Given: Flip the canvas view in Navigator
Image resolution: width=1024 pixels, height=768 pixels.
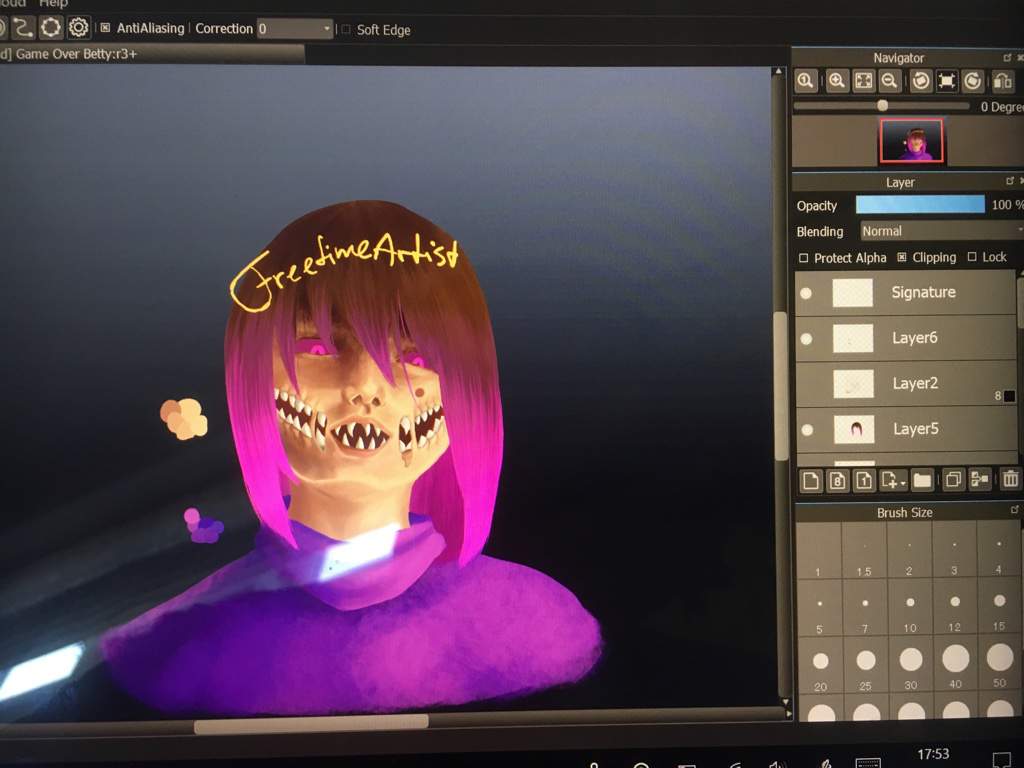Looking at the screenshot, I should 1002,82.
